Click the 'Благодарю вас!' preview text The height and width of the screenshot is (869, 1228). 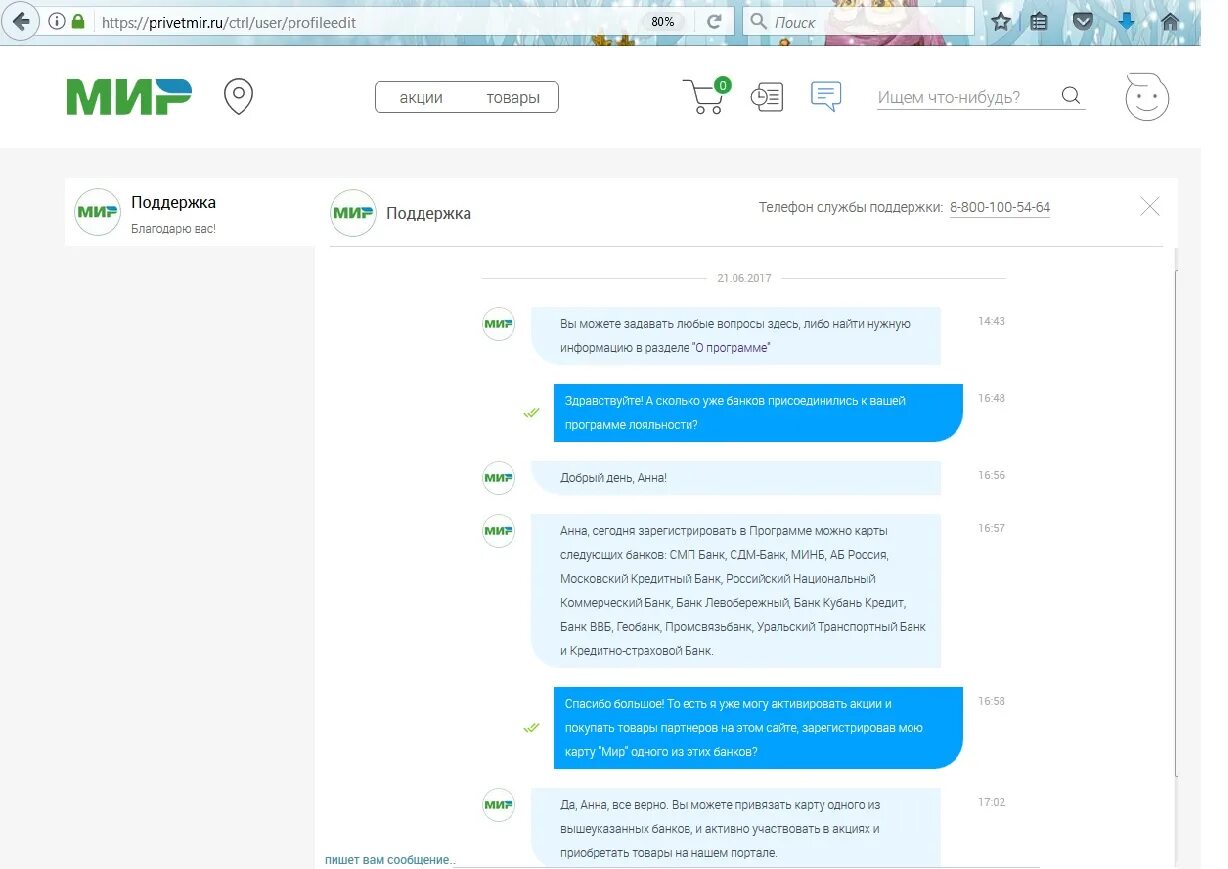point(173,229)
